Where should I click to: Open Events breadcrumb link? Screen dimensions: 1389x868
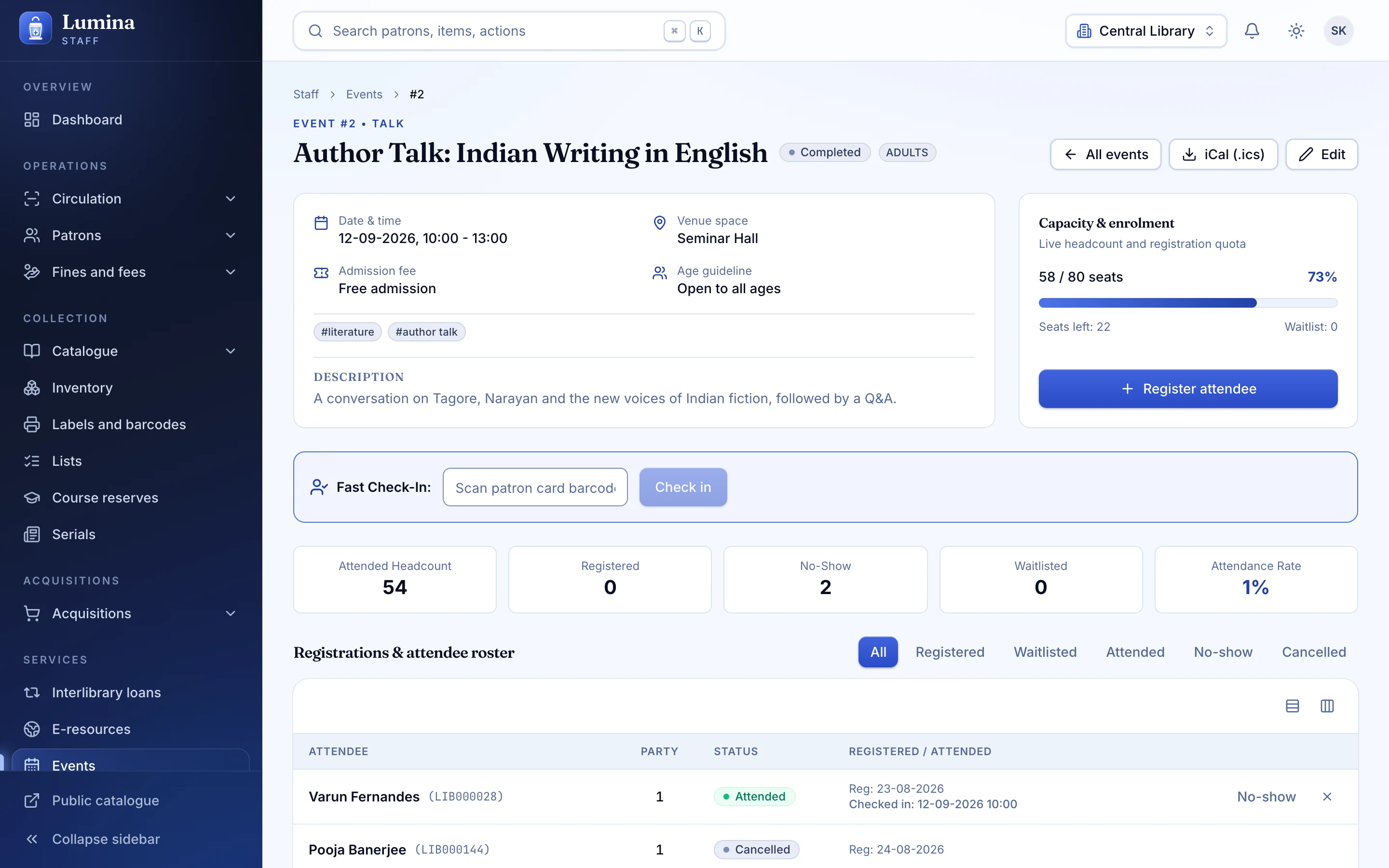[364, 94]
